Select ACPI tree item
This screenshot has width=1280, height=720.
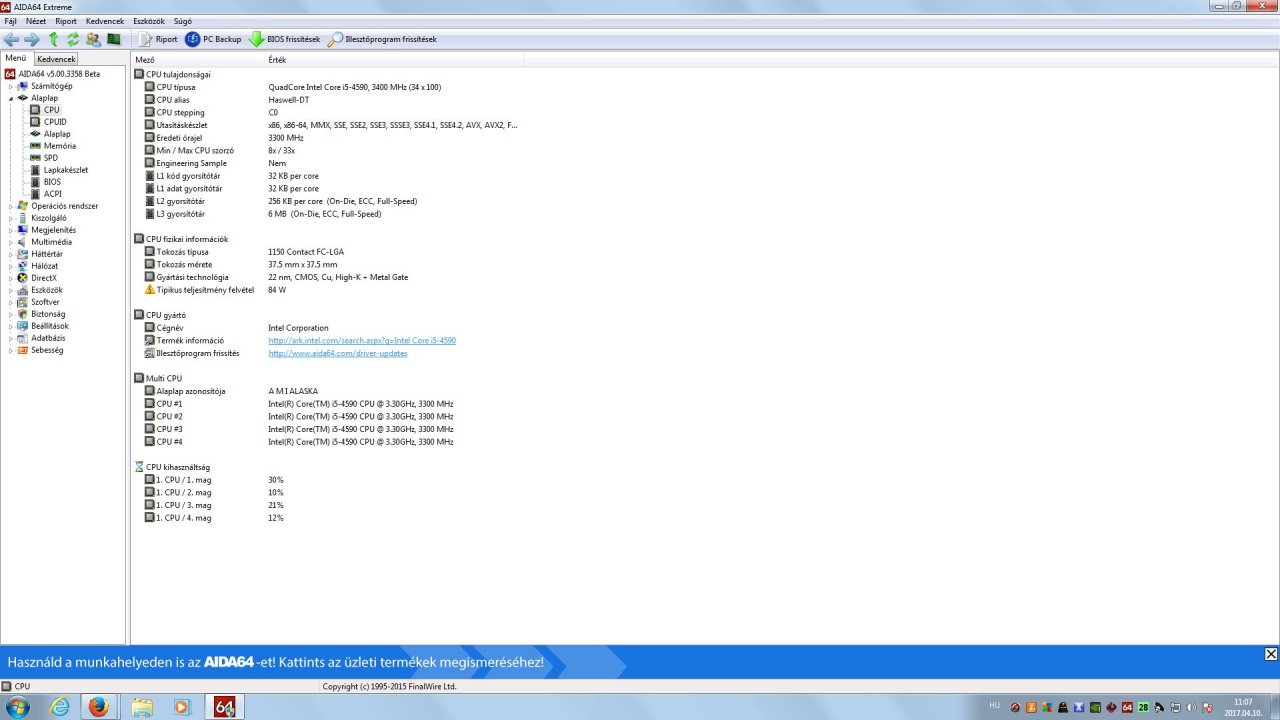tap(53, 194)
